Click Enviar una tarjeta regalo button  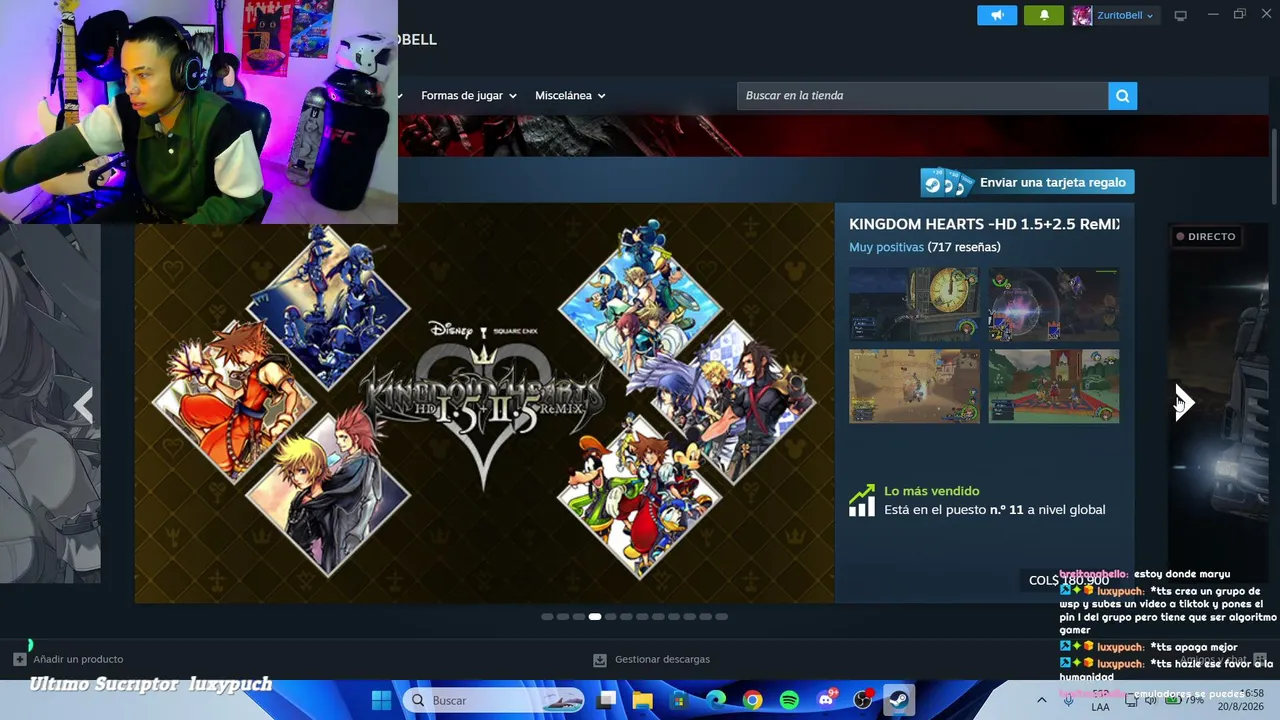1027,182
